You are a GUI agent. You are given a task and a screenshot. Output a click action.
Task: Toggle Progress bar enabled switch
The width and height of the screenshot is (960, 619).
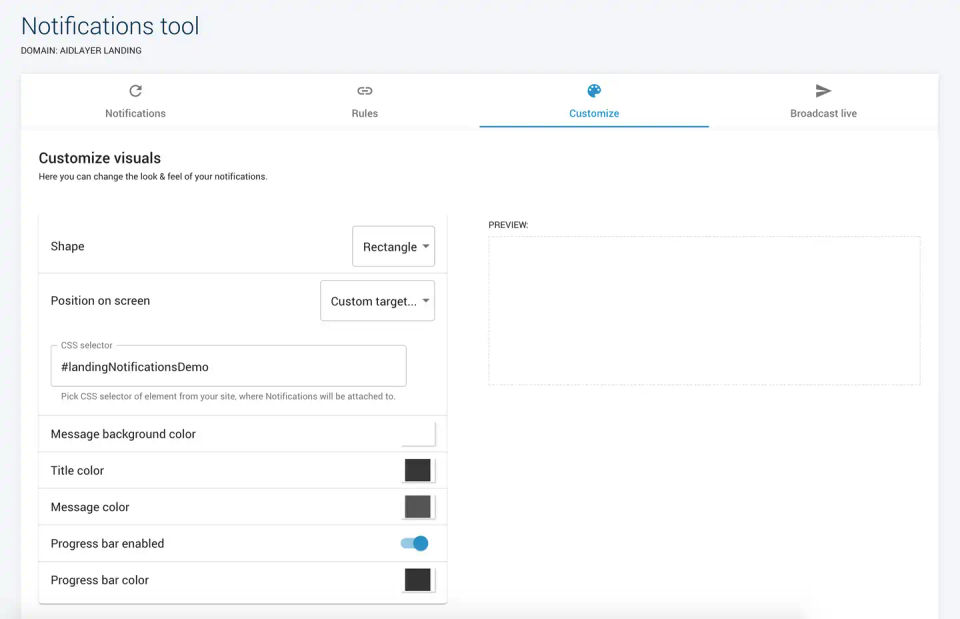point(414,543)
